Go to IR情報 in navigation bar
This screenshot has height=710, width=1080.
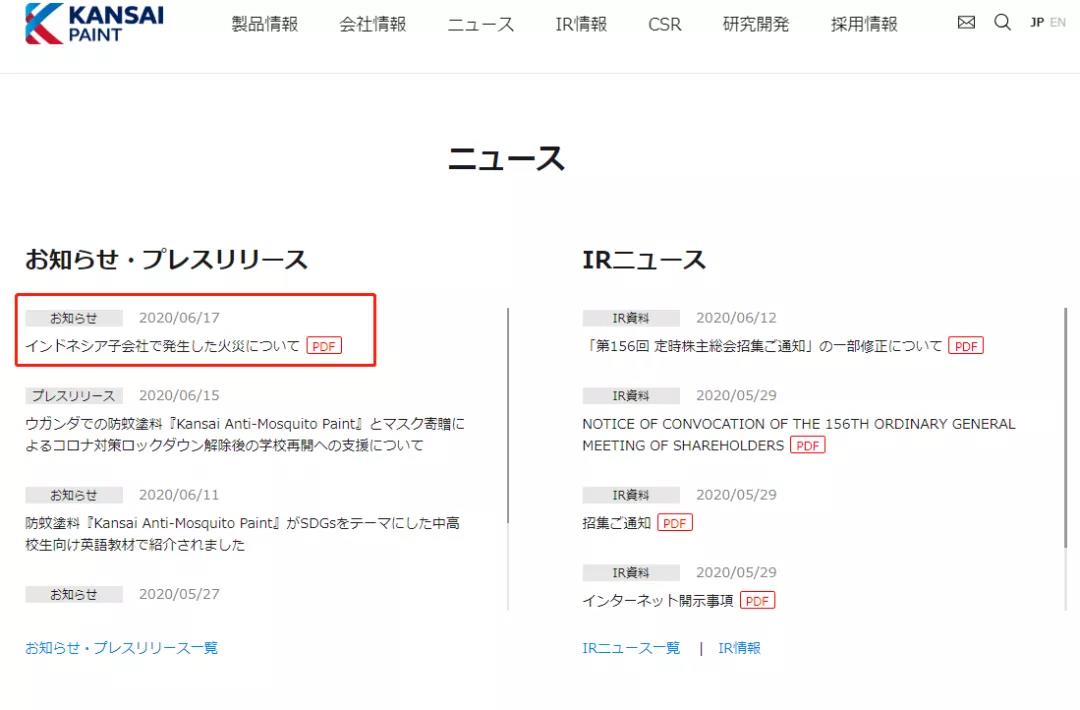coord(581,24)
